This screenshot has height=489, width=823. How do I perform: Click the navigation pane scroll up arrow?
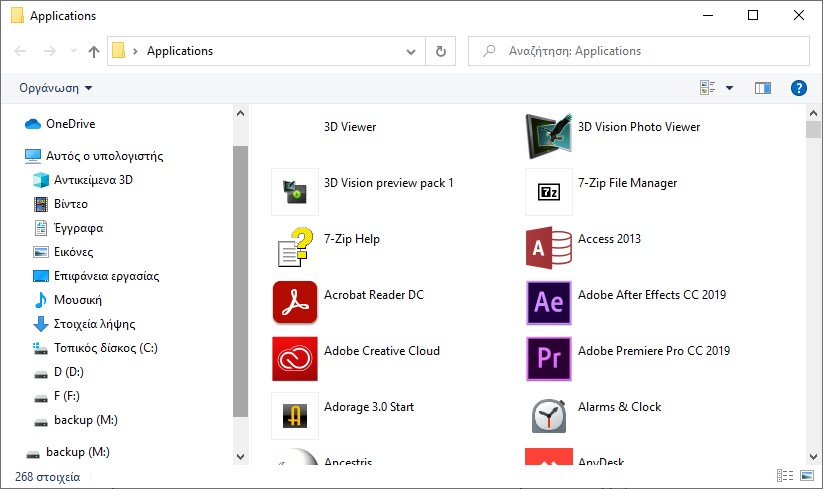click(240, 113)
